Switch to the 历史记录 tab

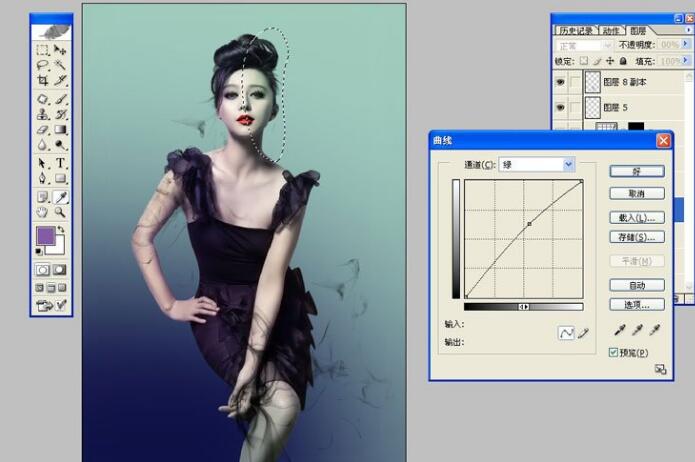(575, 31)
